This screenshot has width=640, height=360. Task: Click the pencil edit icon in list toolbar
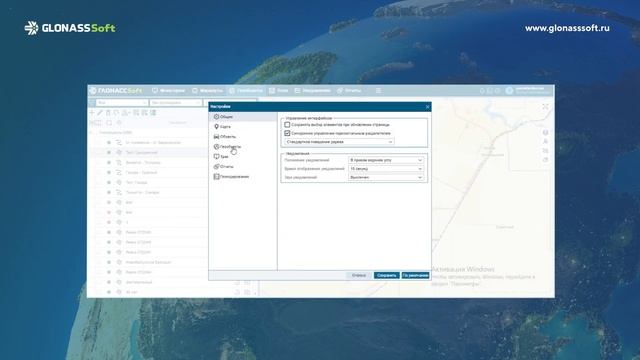point(100,113)
